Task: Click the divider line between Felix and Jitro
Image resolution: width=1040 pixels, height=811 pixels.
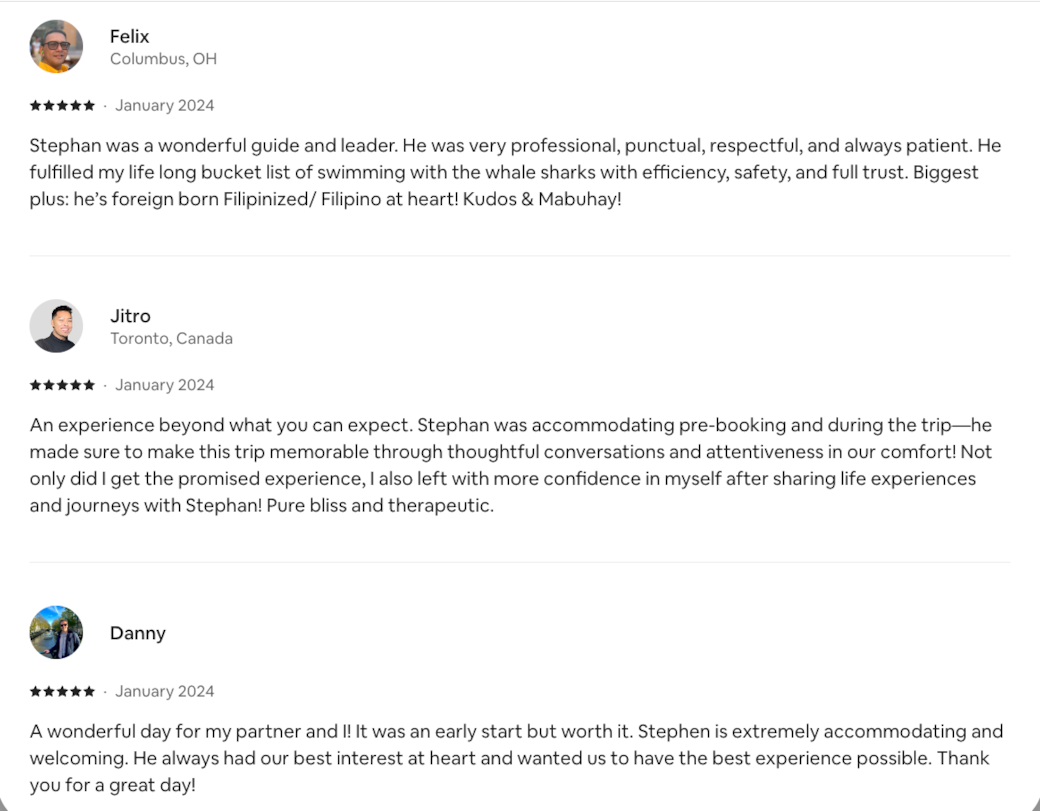Action: pos(520,255)
